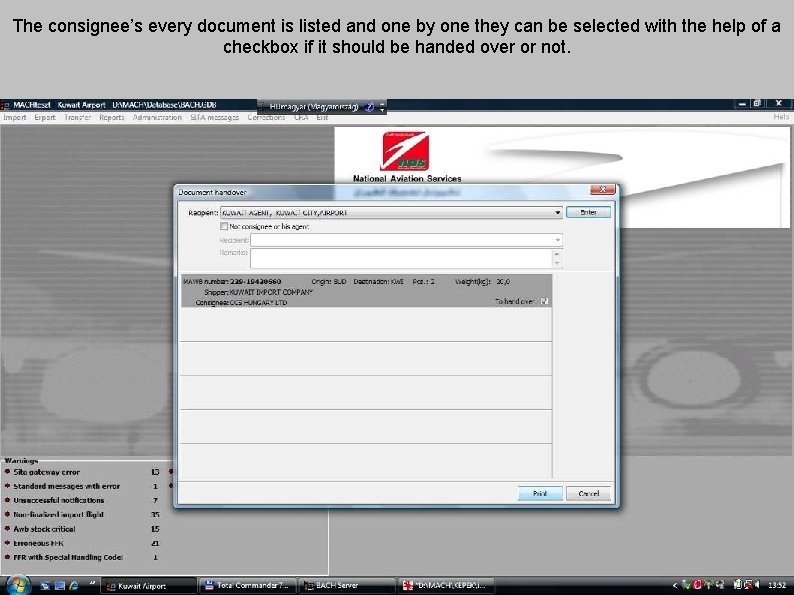Toggle the To hand over checkbox
Viewport: 794px width, 595px height.
click(544, 301)
